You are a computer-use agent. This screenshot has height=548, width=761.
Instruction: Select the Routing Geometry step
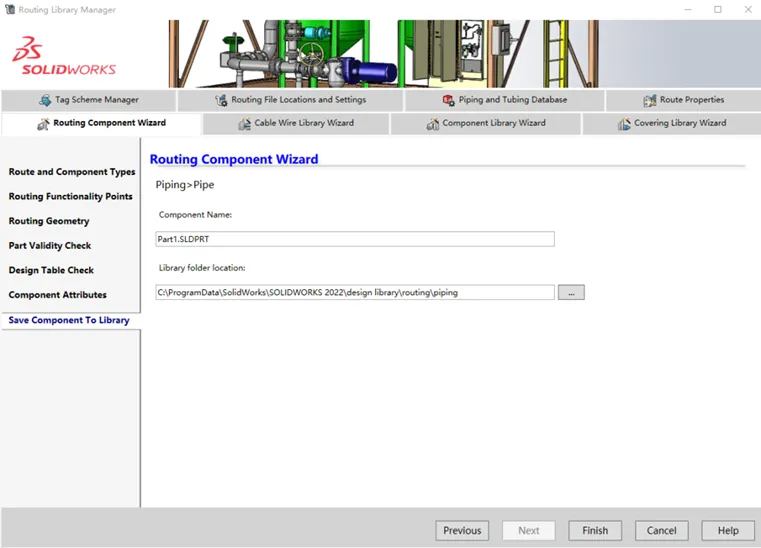click(49, 221)
